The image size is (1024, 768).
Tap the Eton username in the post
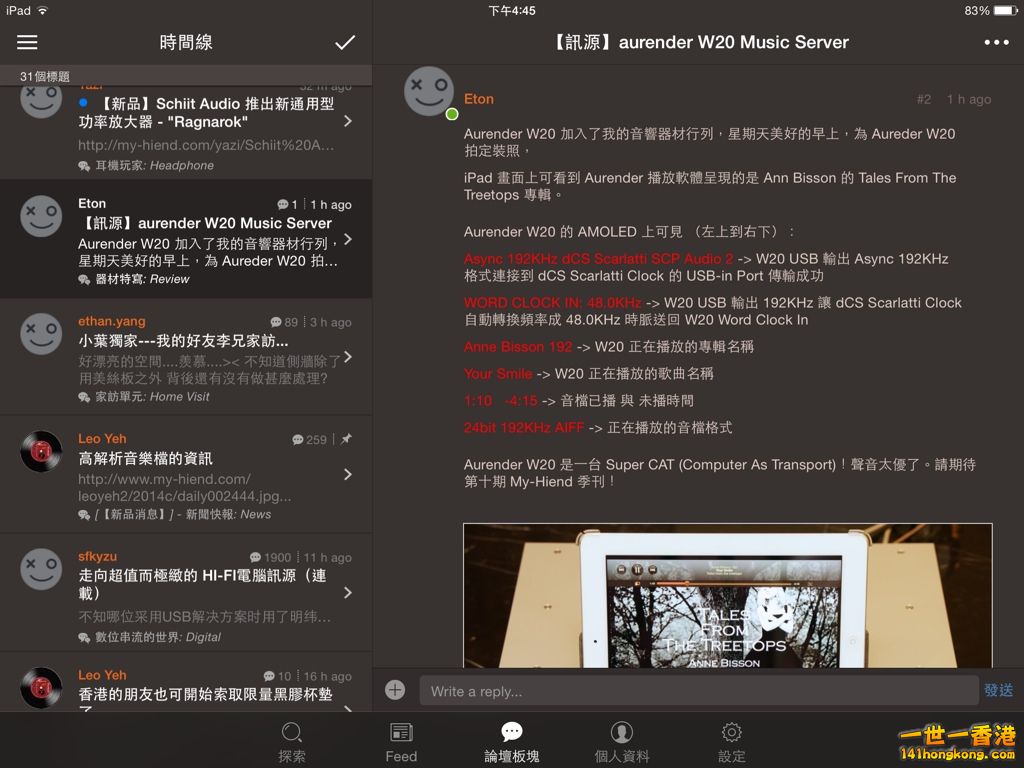click(479, 99)
